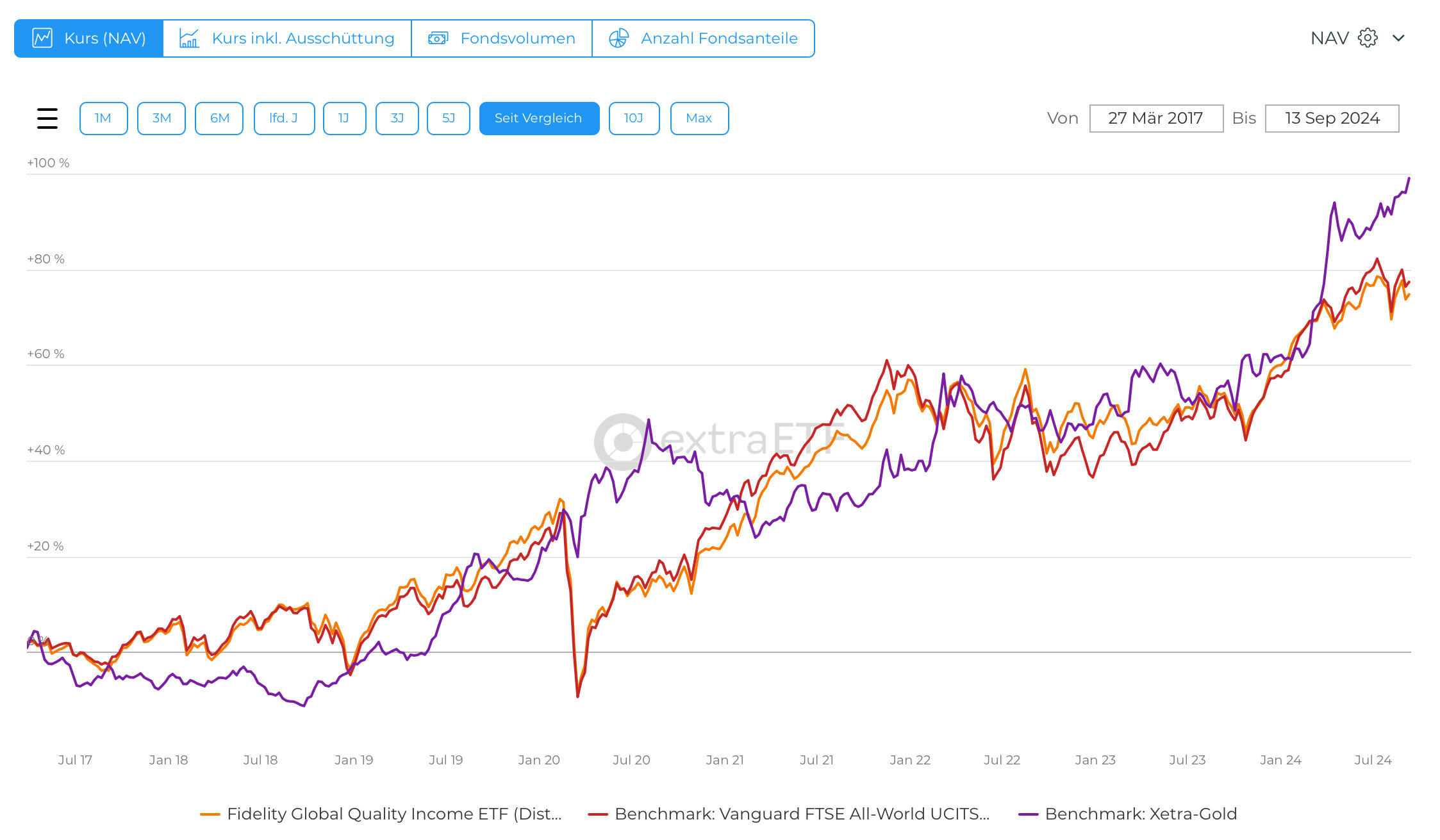Hide the Xetra-Gold benchmark series
Viewport: 1440px width, 840px height.
tap(1140, 814)
